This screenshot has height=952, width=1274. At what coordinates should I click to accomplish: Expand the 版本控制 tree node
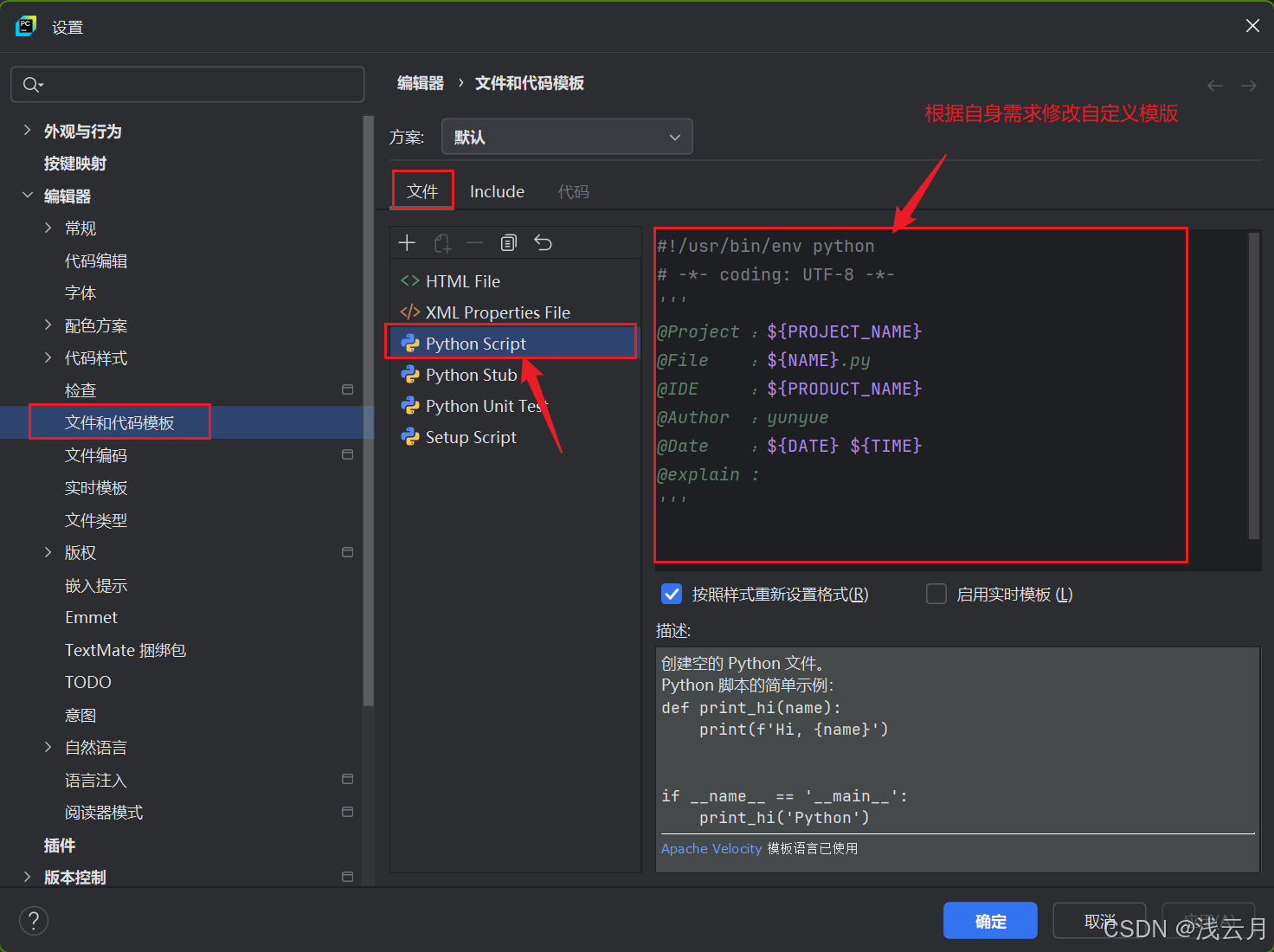27,877
